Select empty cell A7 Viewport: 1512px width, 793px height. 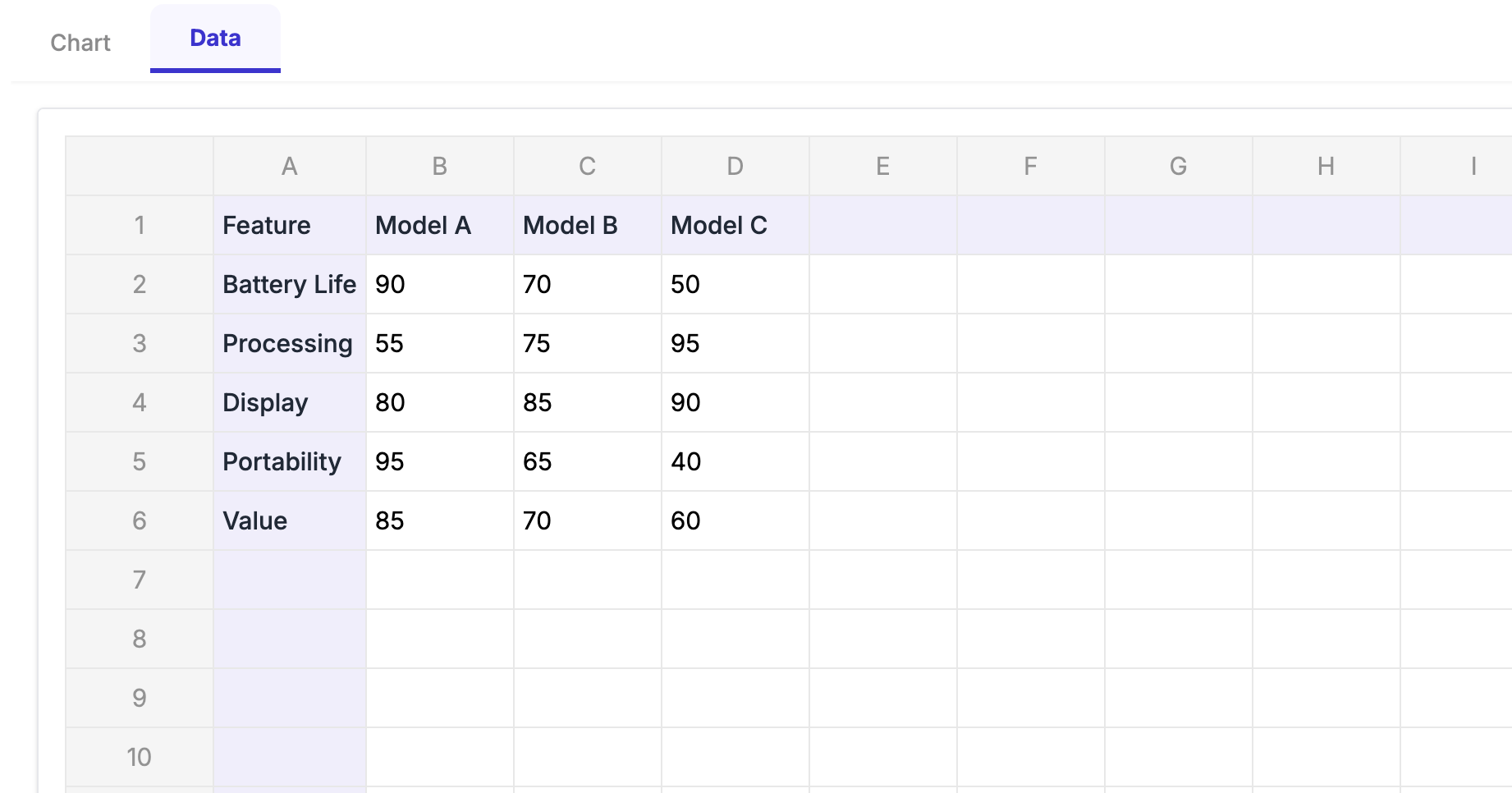(x=289, y=580)
